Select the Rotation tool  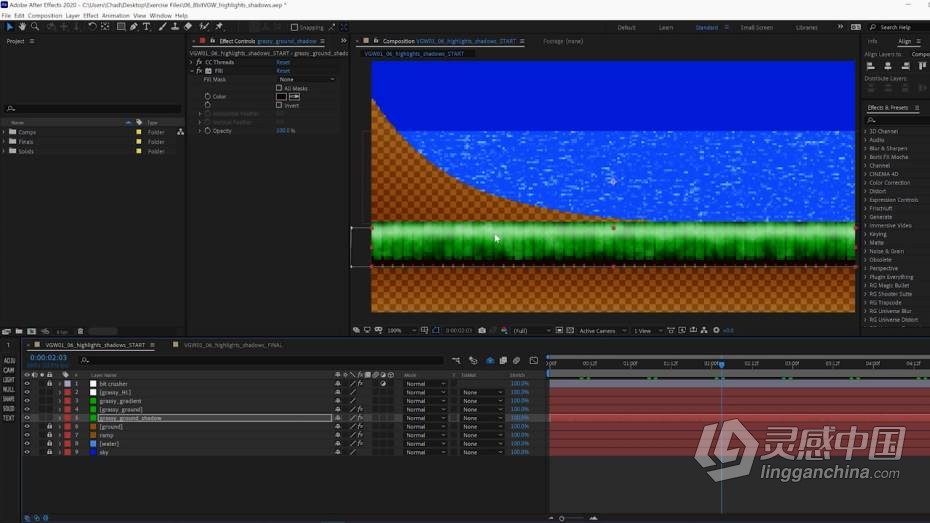coord(92,27)
